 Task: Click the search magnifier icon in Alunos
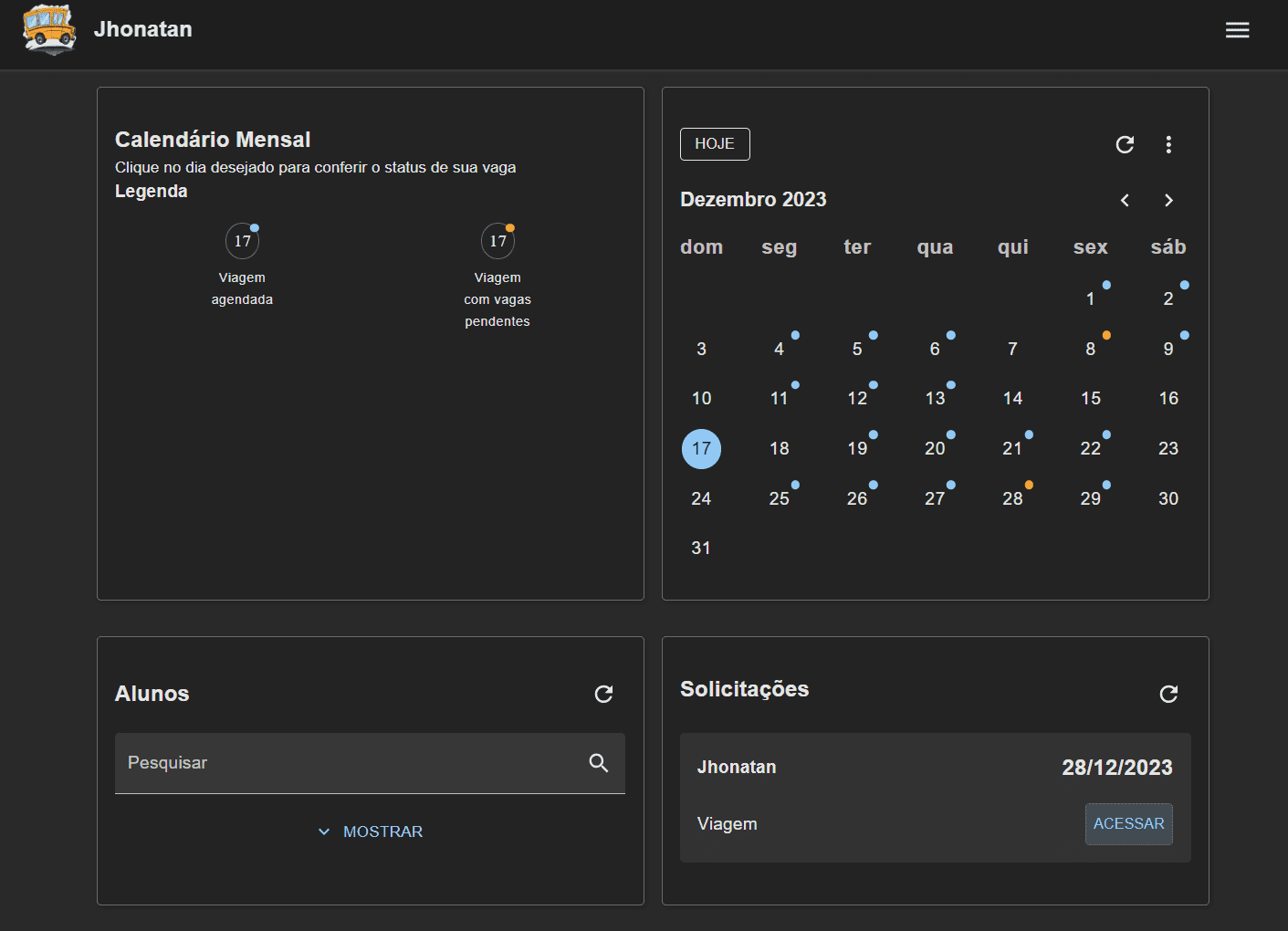599,763
